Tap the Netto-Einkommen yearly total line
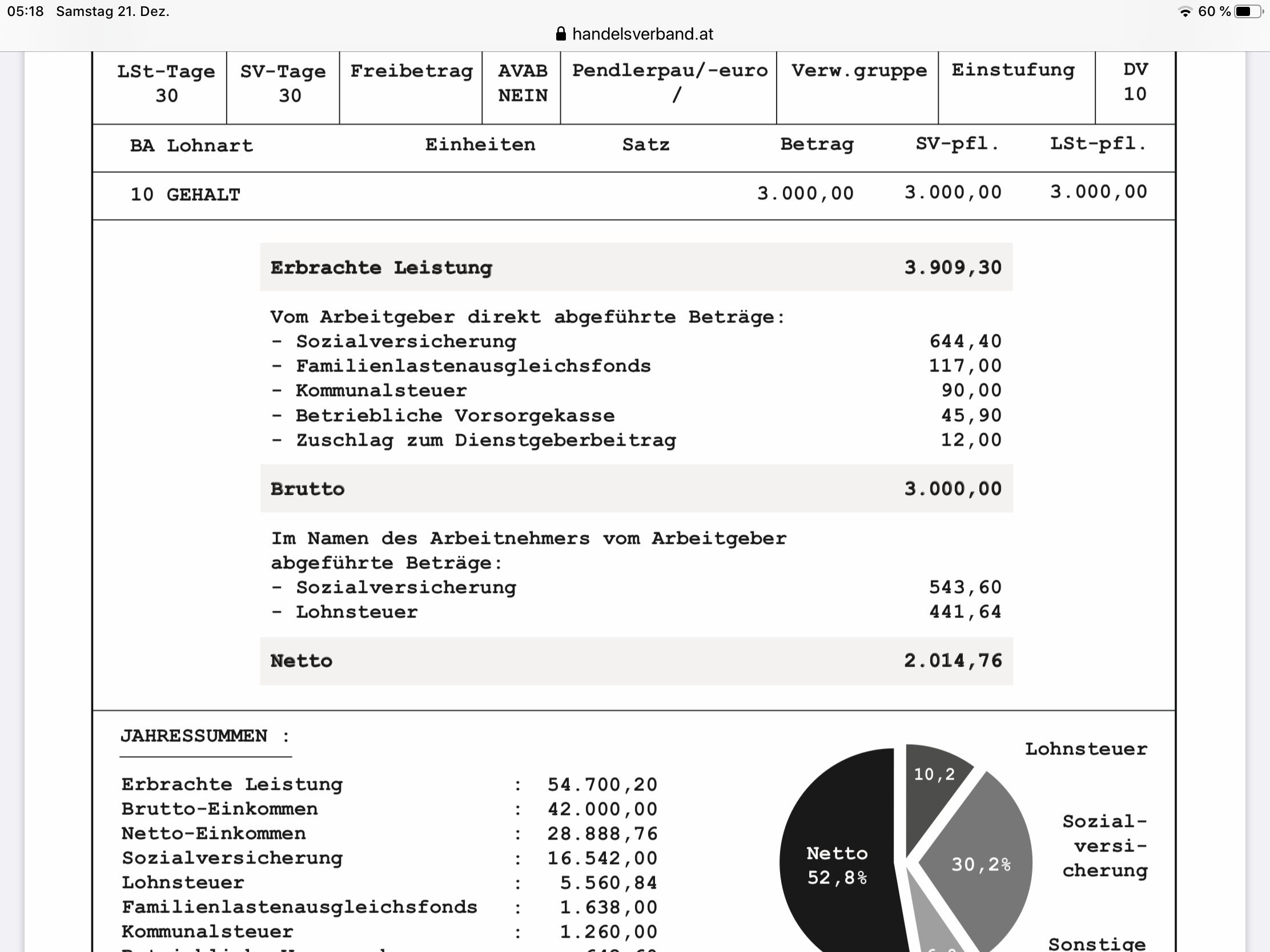 tap(388, 834)
